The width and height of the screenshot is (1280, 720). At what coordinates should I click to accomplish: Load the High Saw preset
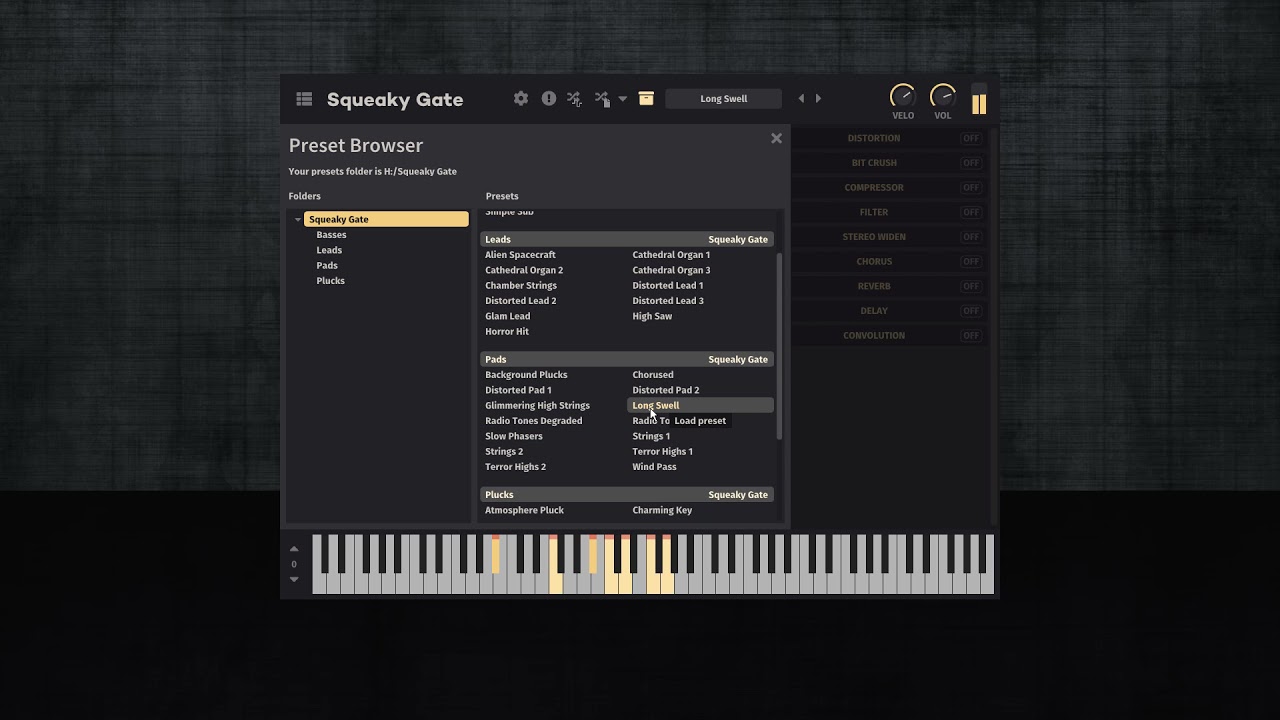[x=652, y=316]
